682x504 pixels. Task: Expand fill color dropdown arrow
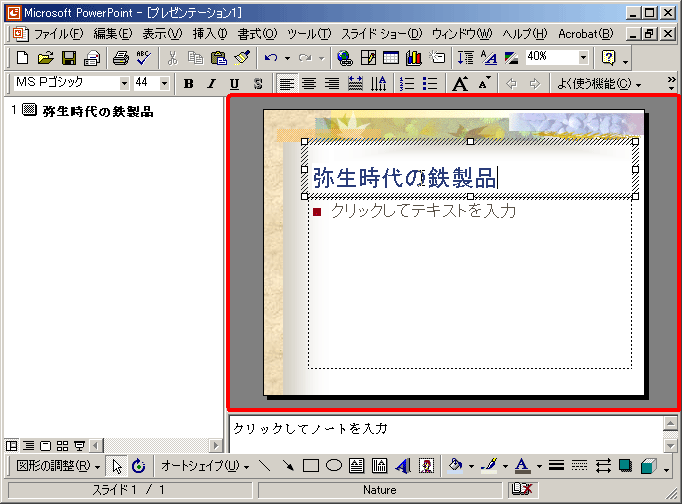coord(471,466)
